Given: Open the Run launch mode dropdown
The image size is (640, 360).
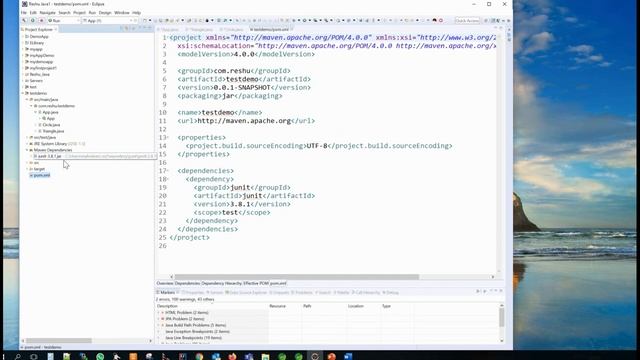Looking at the screenshot, I should point(64,20).
